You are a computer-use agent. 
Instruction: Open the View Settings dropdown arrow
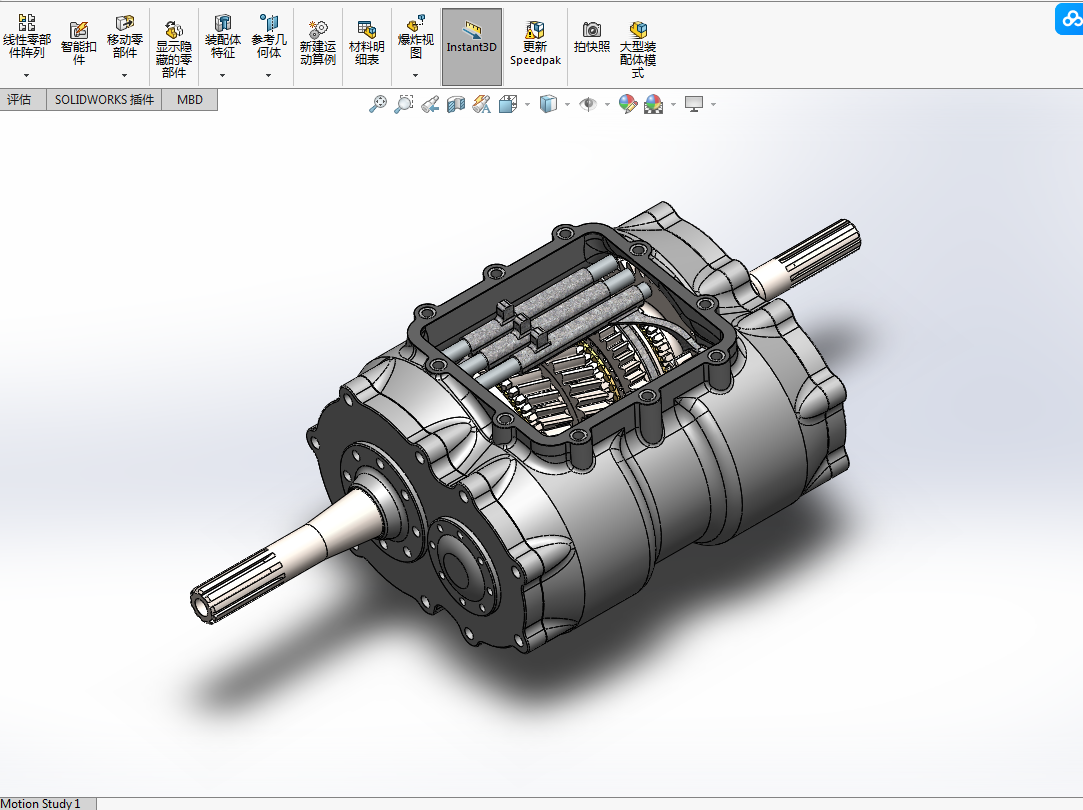pyautogui.click(x=713, y=105)
